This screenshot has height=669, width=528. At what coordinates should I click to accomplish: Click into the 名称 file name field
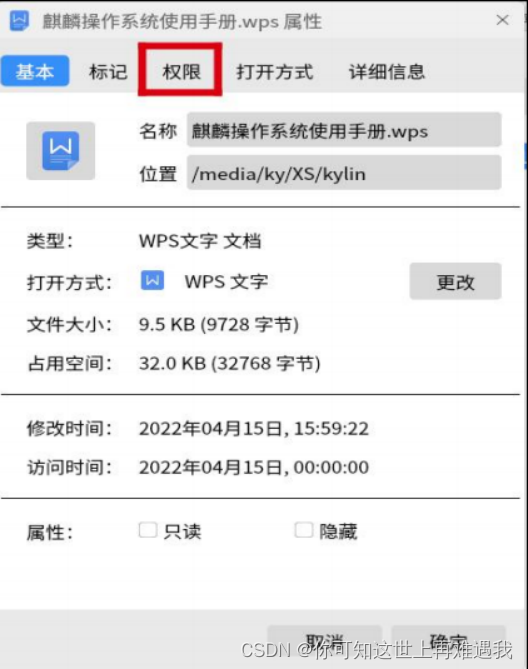pyautogui.click(x=344, y=130)
